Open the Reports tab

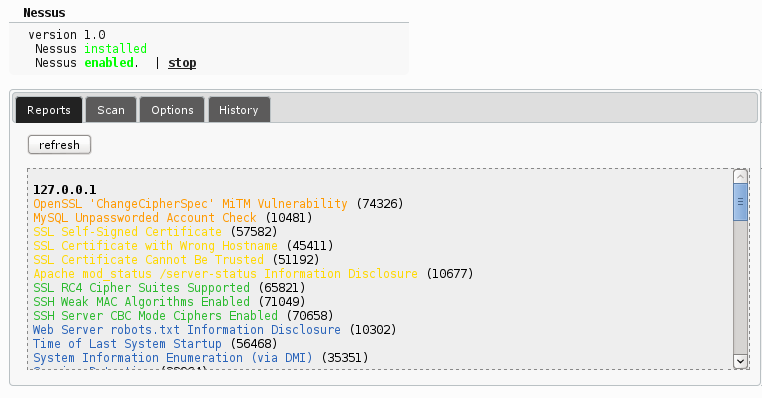(49, 110)
